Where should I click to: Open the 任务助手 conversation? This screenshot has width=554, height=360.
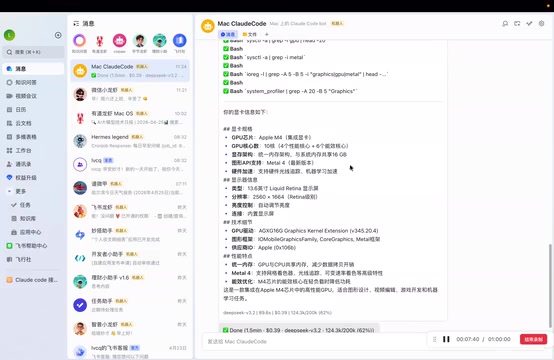(x=130, y=305)
